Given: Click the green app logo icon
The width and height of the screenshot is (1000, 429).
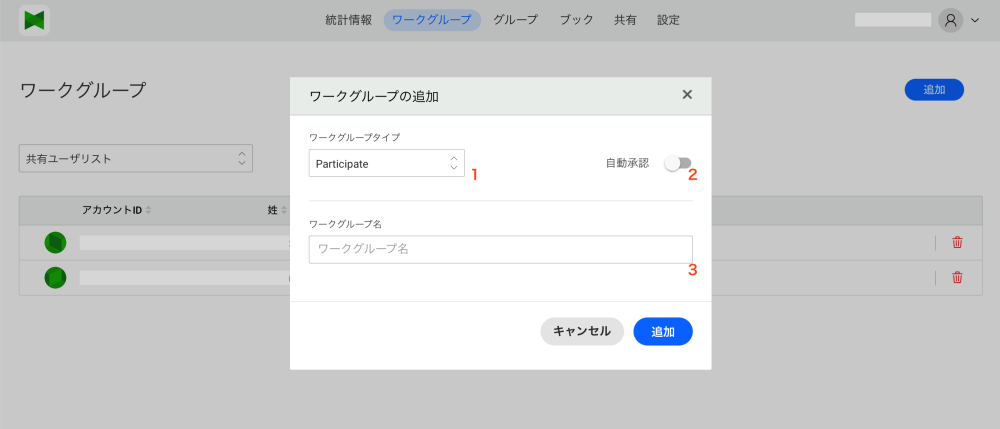Looking at the screenshot, I should tap(35, 20).
